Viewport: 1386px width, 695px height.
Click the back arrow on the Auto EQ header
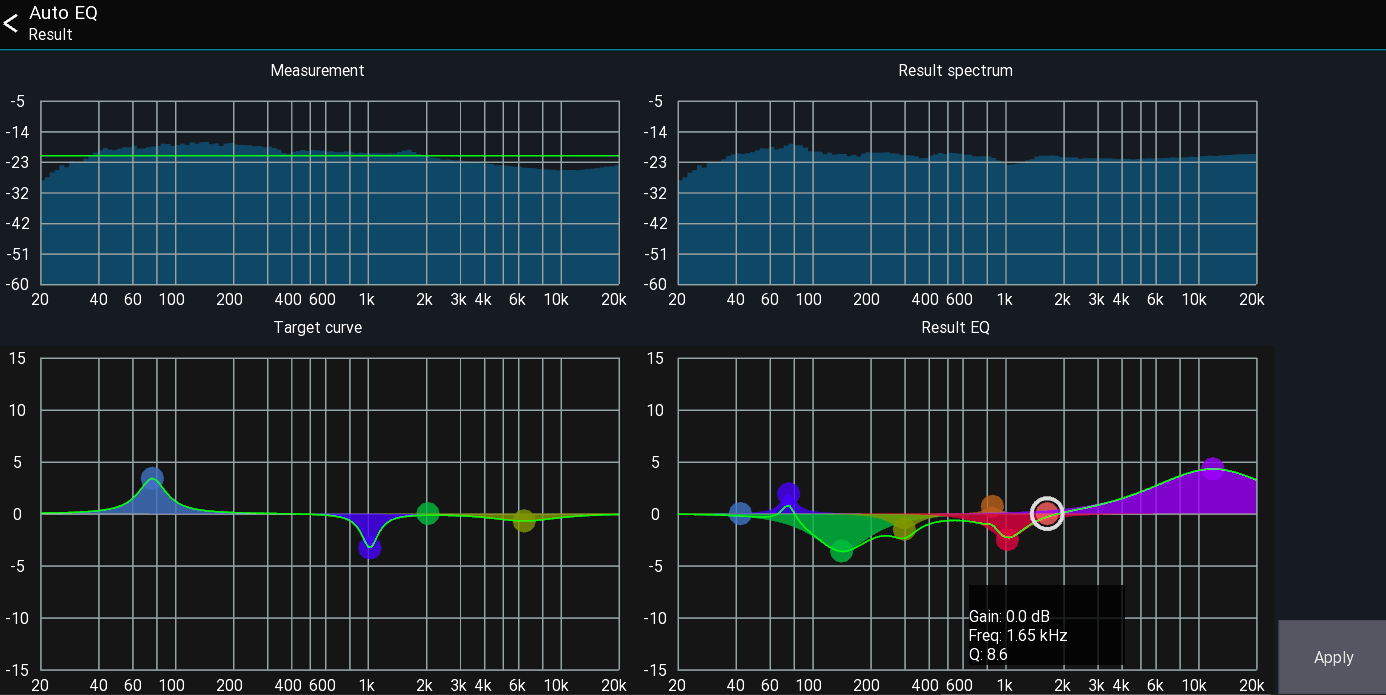pos(11,22)
